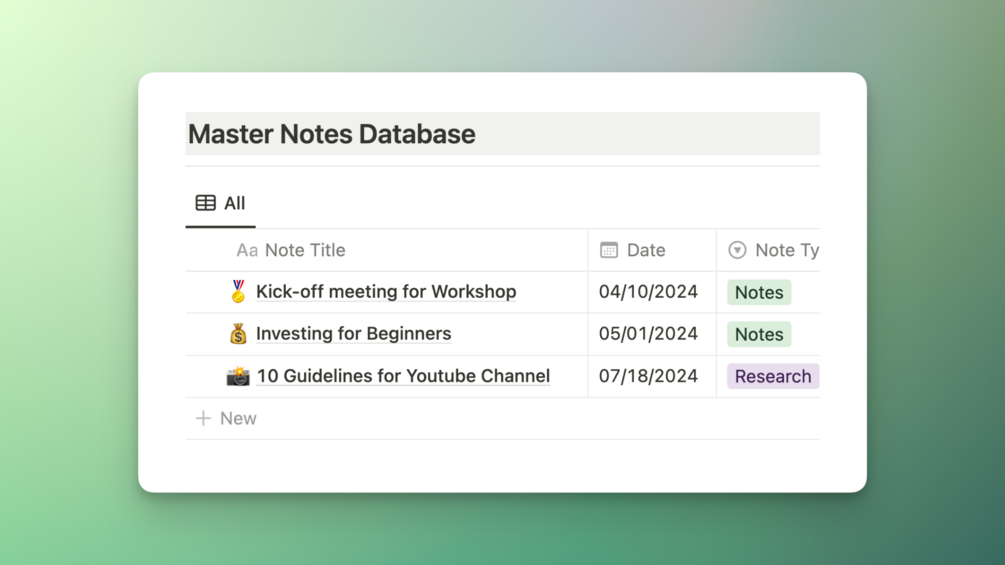Select the 04/10/2024 date cell
The height and width of the screenshot is (565, 1005).
tap(648, 292)
